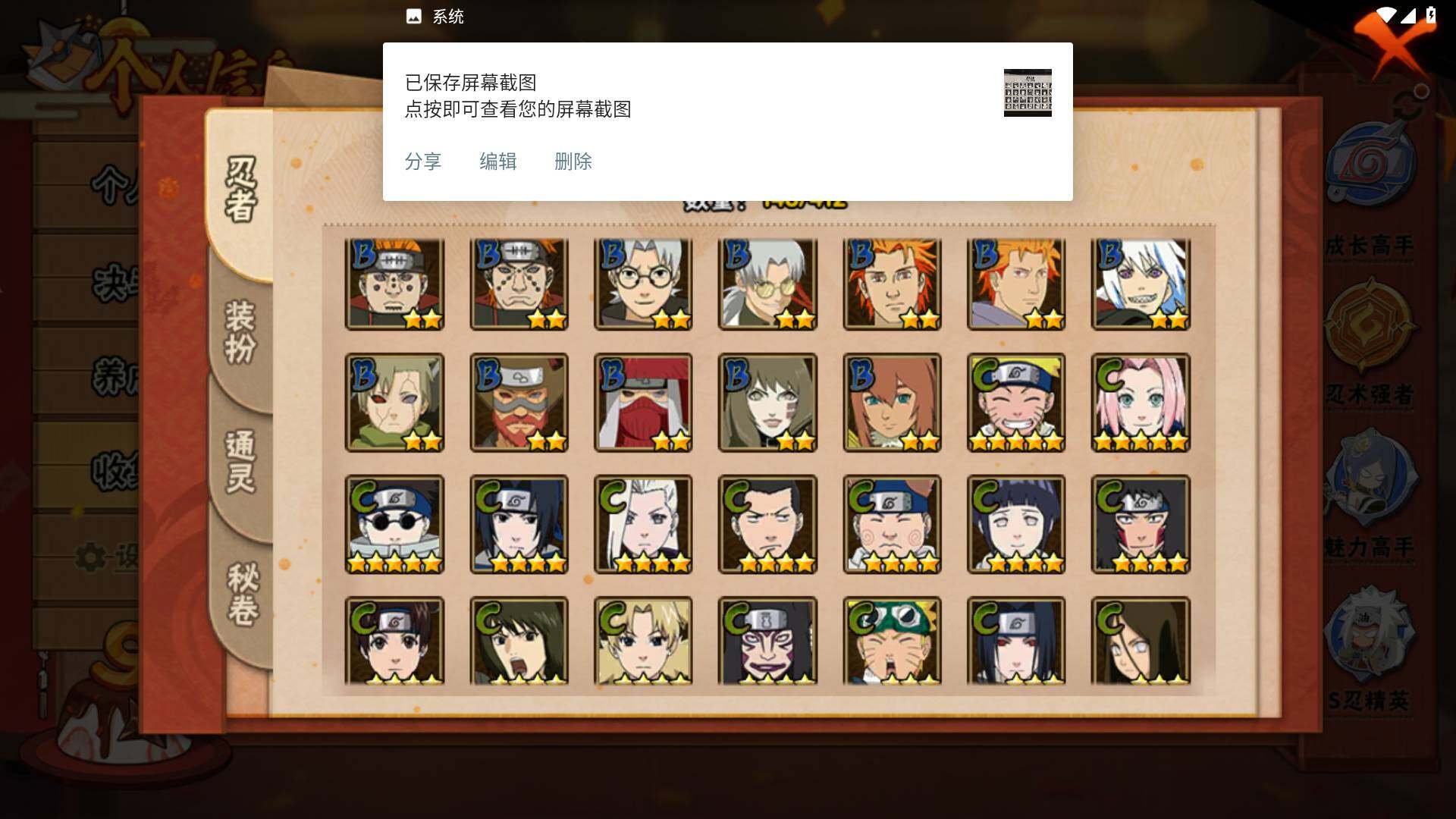Tap the Naruto ninja portrait with five stars
The height and width of the screenshot is (819, 1456).
(x=1016, y=403)
